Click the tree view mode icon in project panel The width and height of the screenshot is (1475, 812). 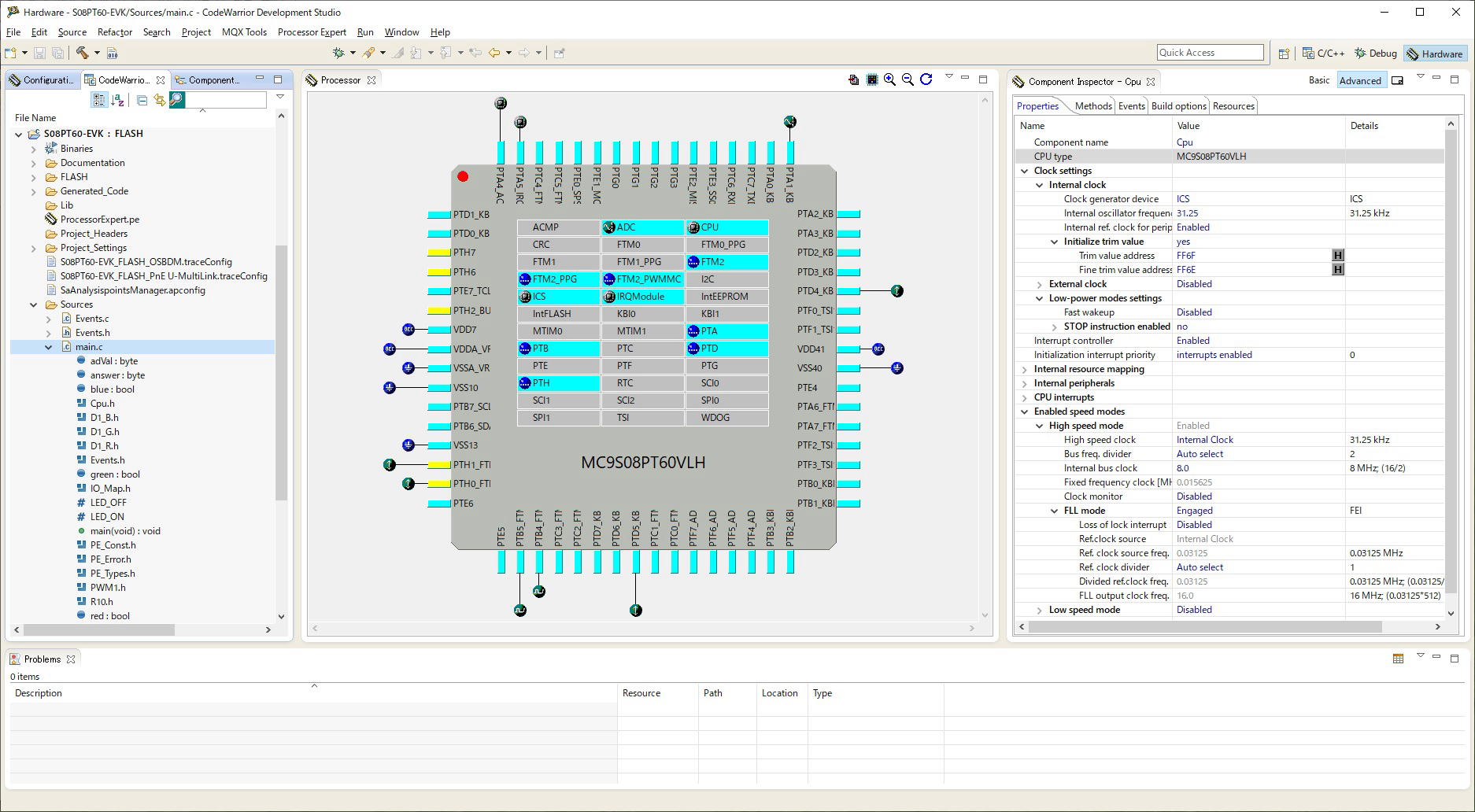click(x=98, y=100)
